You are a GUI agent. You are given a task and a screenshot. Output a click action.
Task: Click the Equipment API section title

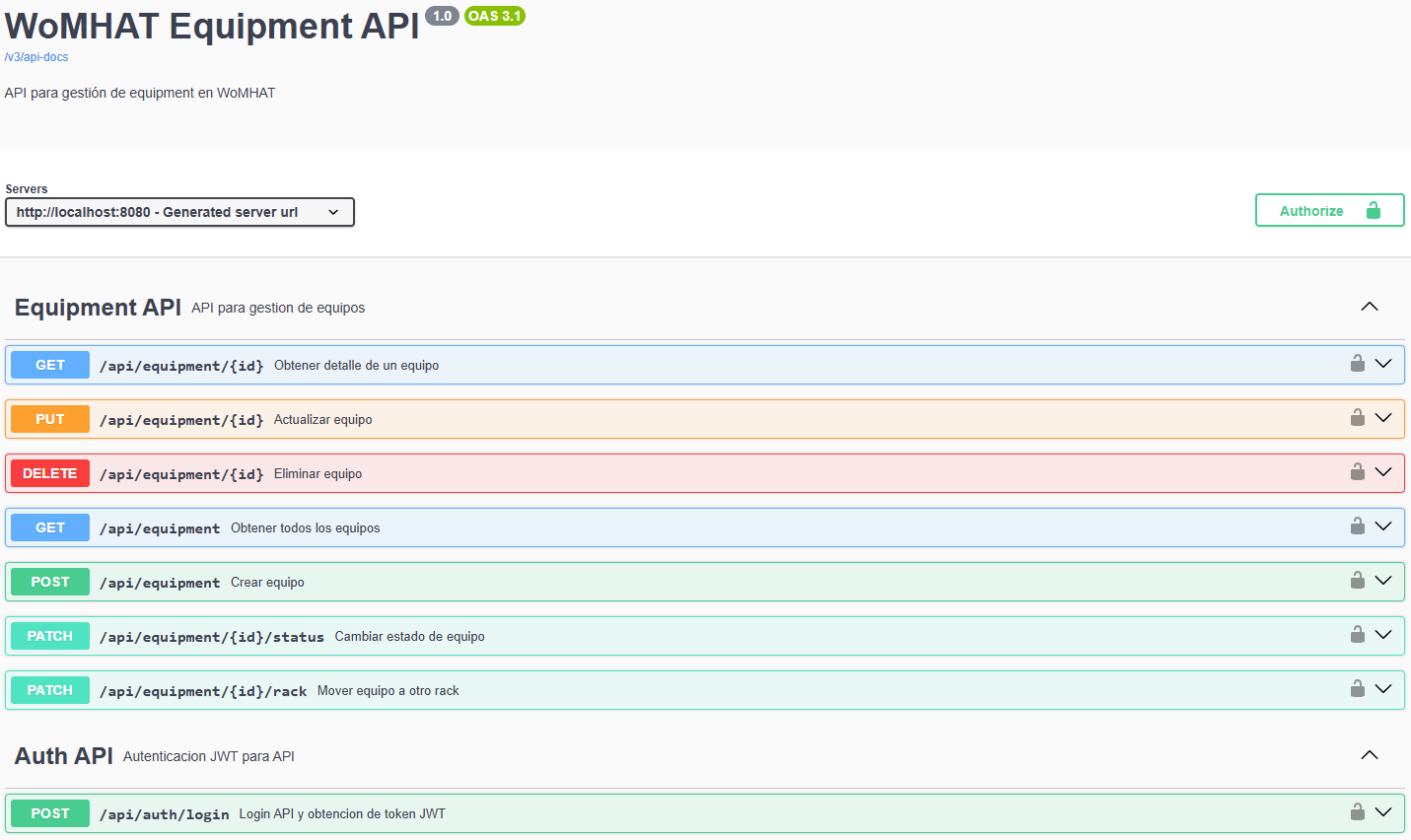coord(98,308)
